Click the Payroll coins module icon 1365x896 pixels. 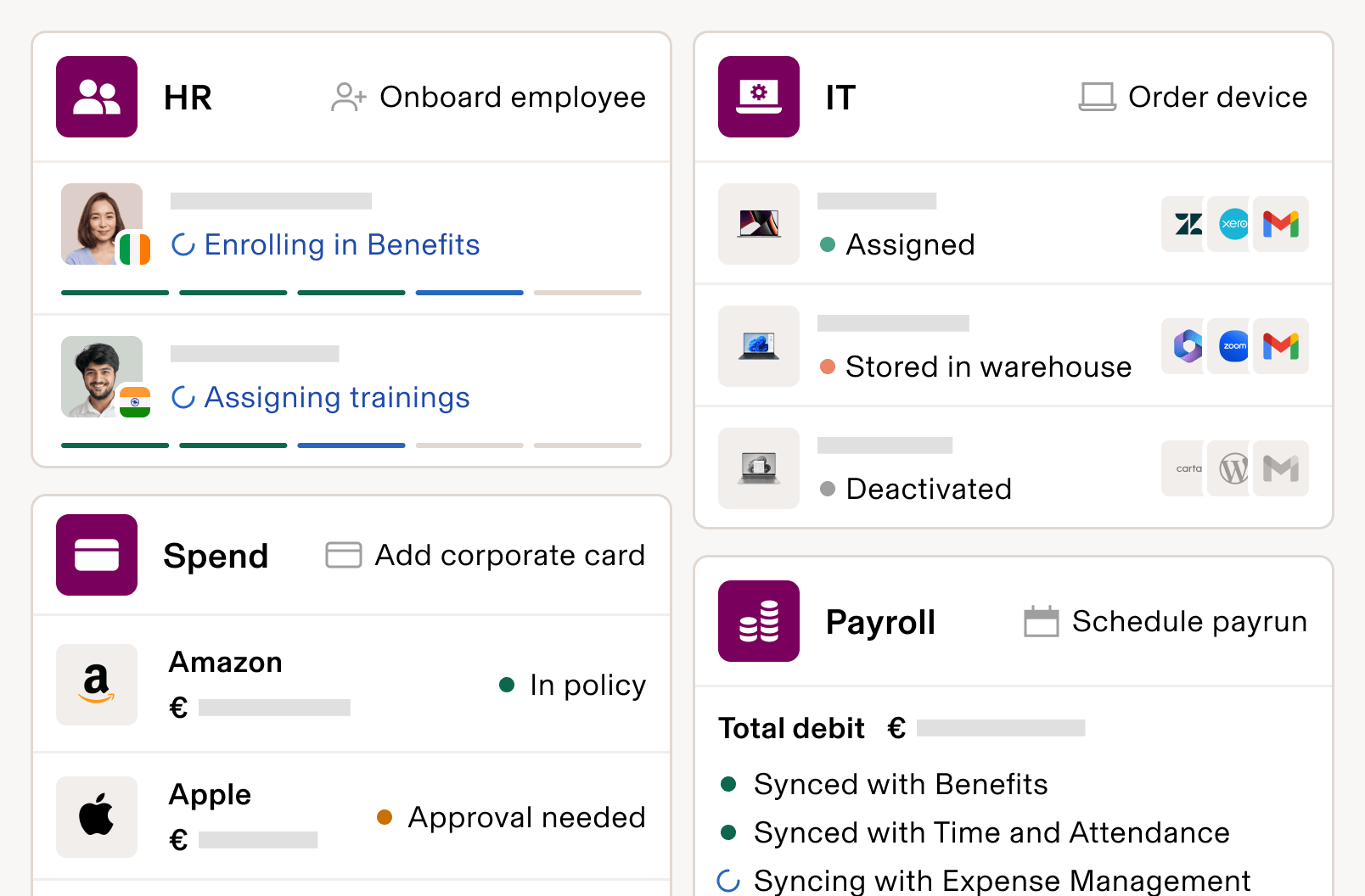coord(758,621)
